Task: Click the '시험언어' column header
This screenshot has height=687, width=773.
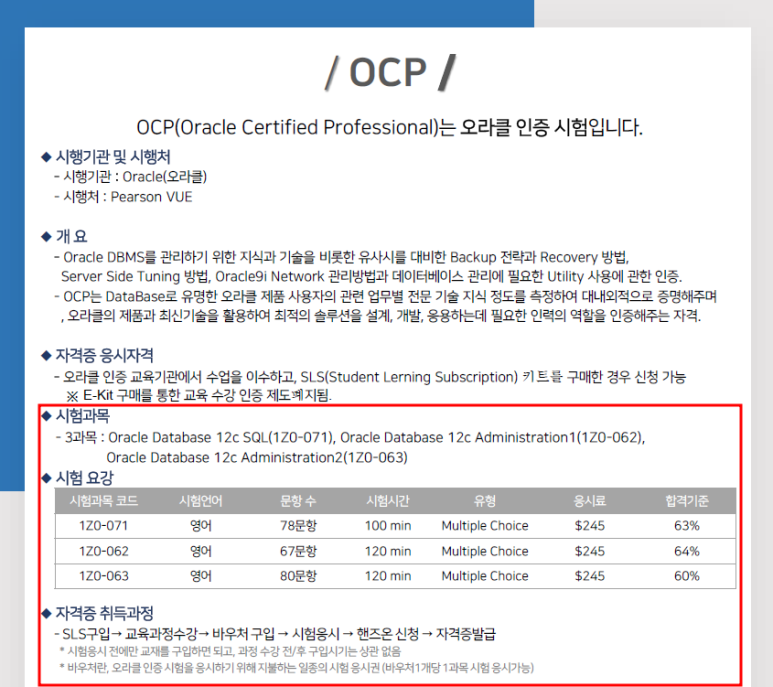Action: 201,501
